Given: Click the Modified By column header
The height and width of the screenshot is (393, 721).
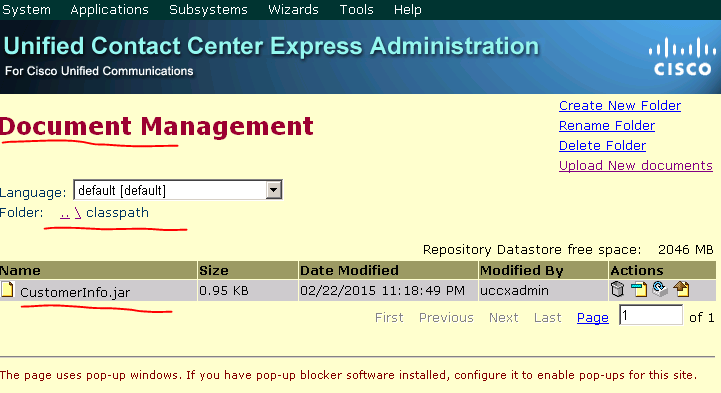Looking at the screenshot, I should click(x=543, y=270).
